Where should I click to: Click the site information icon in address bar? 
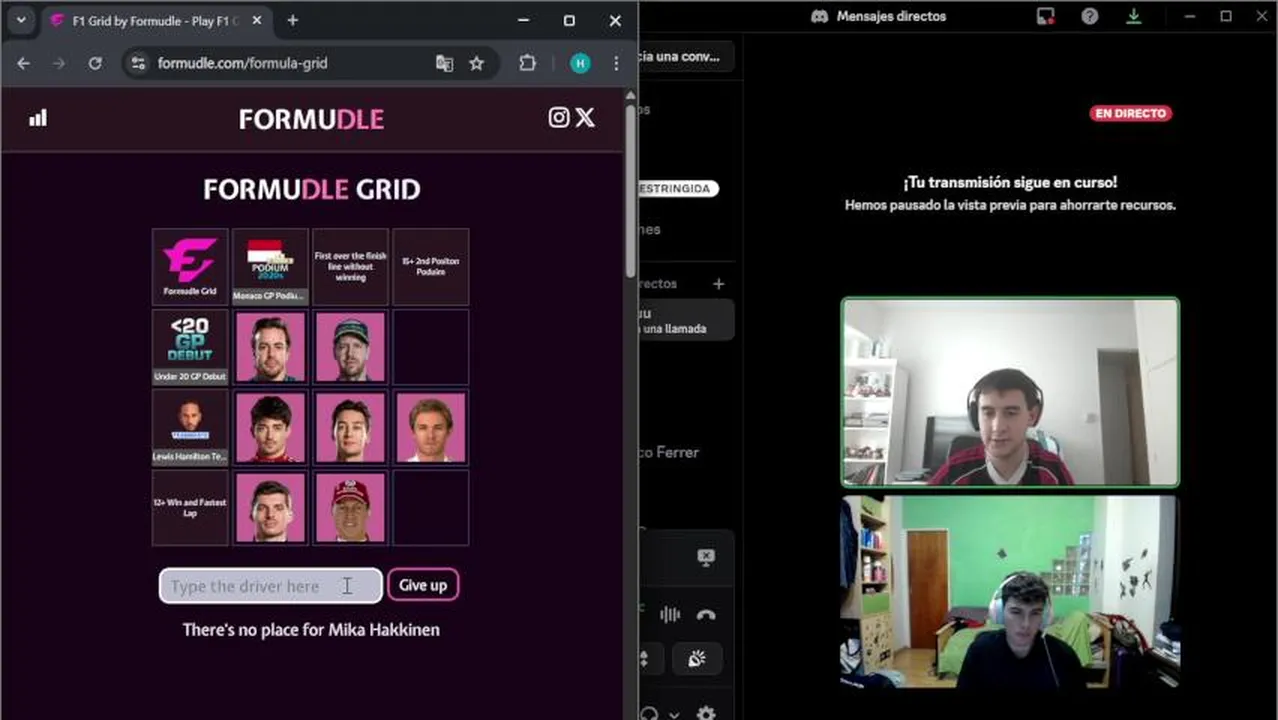point(138,63)
